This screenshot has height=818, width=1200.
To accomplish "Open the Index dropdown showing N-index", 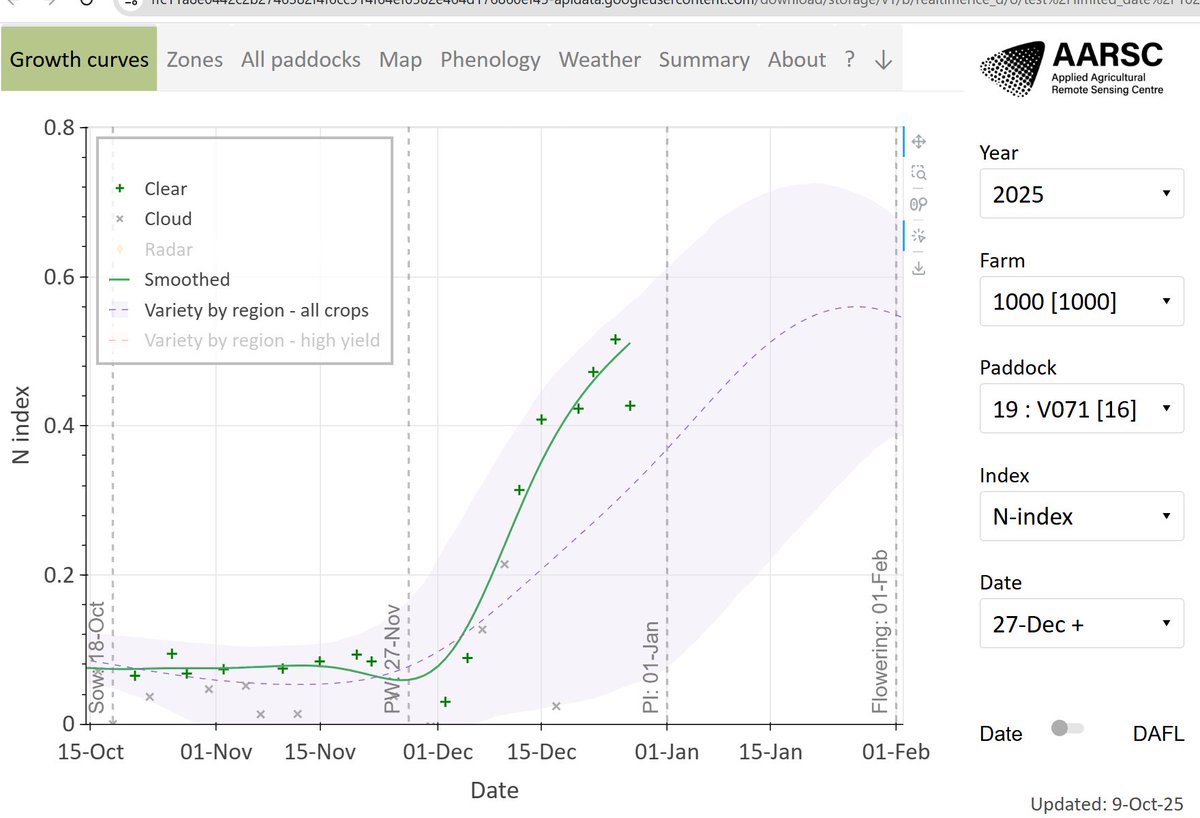I will pyautogui.click(x=1082, y=516).
